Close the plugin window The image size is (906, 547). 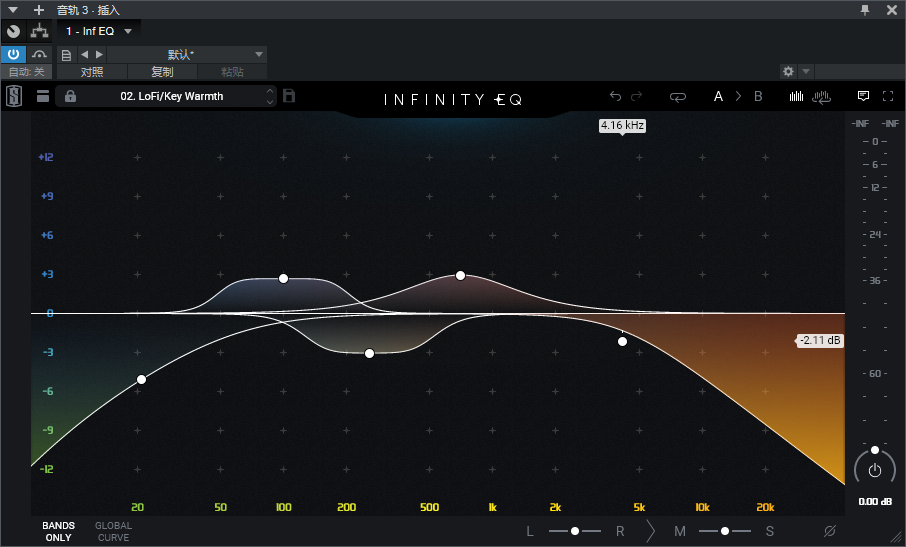point(892,10)
